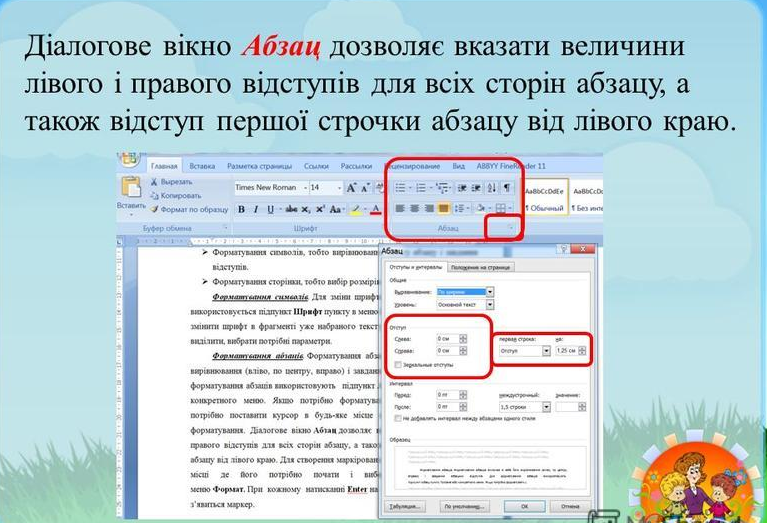Open the Абзац group dialog launcher
This screenshot has width=767, height=523.
point(510,228)
